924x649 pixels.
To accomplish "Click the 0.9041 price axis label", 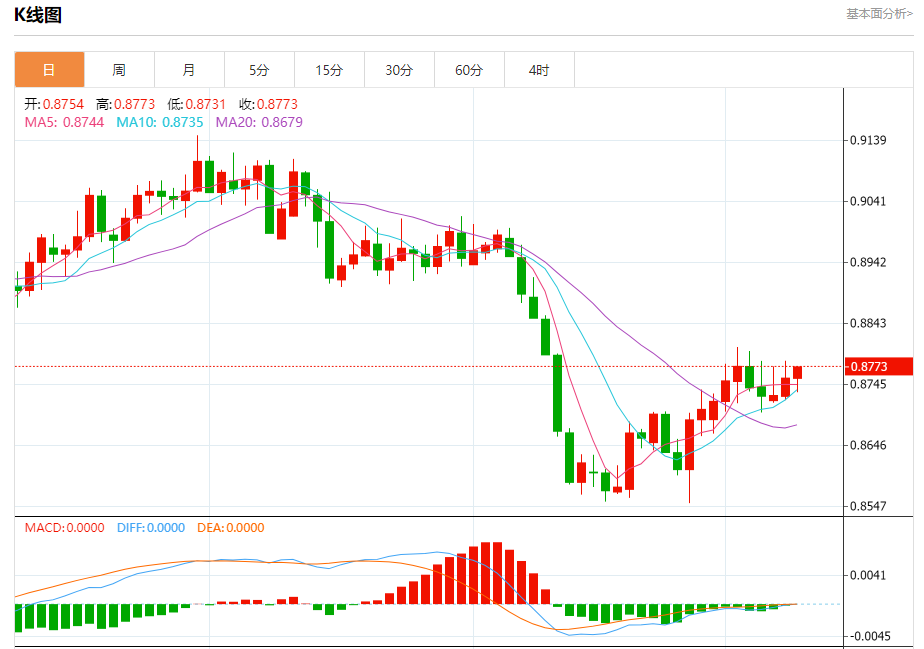I will 867,202.
